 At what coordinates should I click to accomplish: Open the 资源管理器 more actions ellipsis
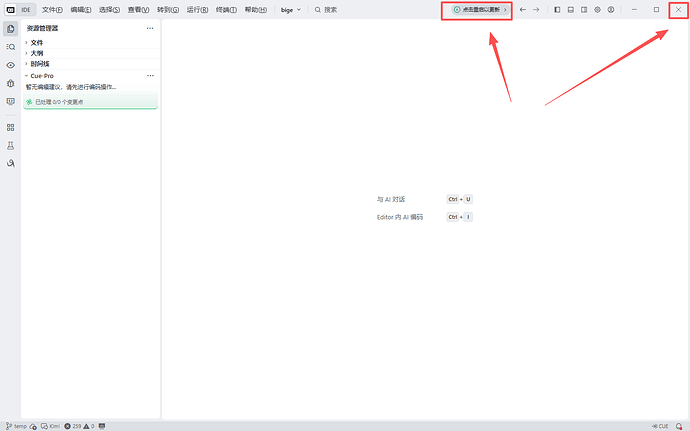150,28
